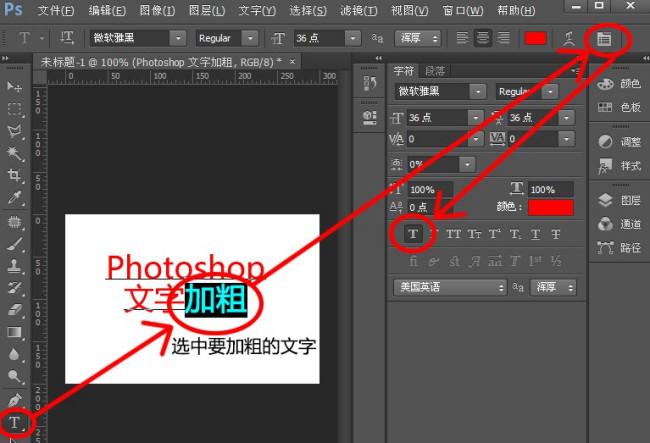Select the Brush tool
650x443 pixels.
click(x=15, y=244)
